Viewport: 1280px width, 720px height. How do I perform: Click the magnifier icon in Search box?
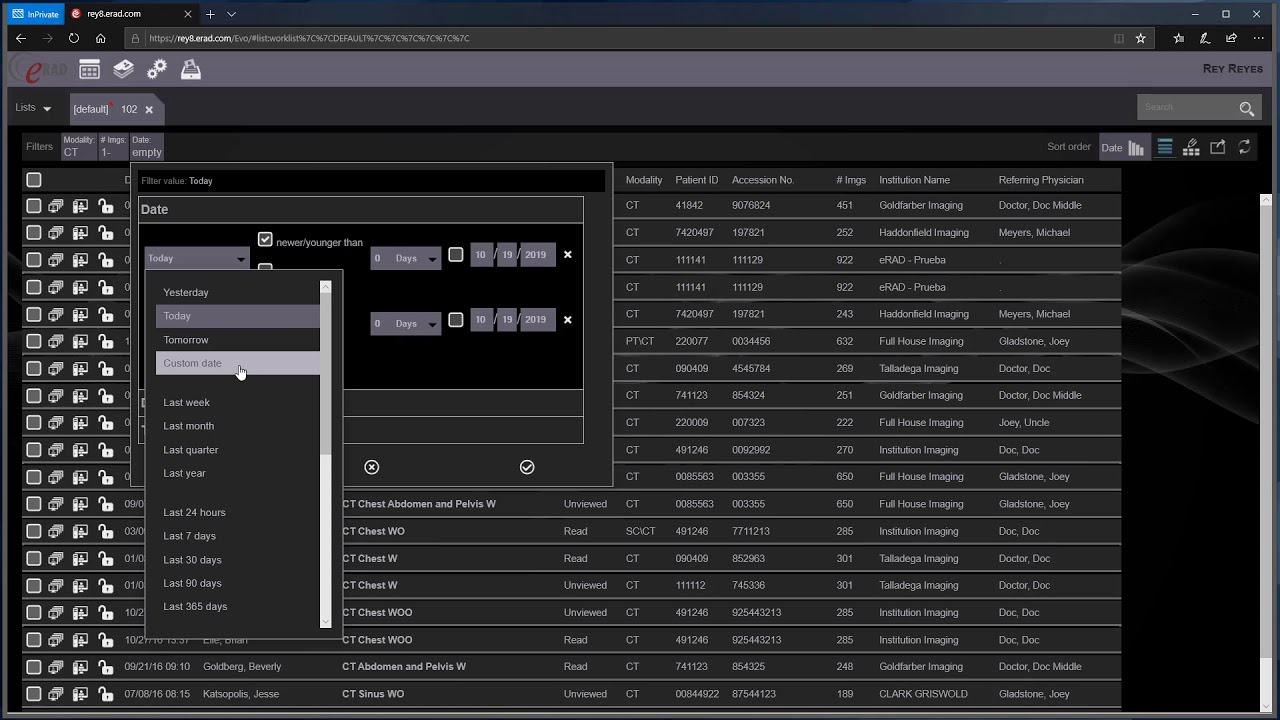click(1246, 108)
